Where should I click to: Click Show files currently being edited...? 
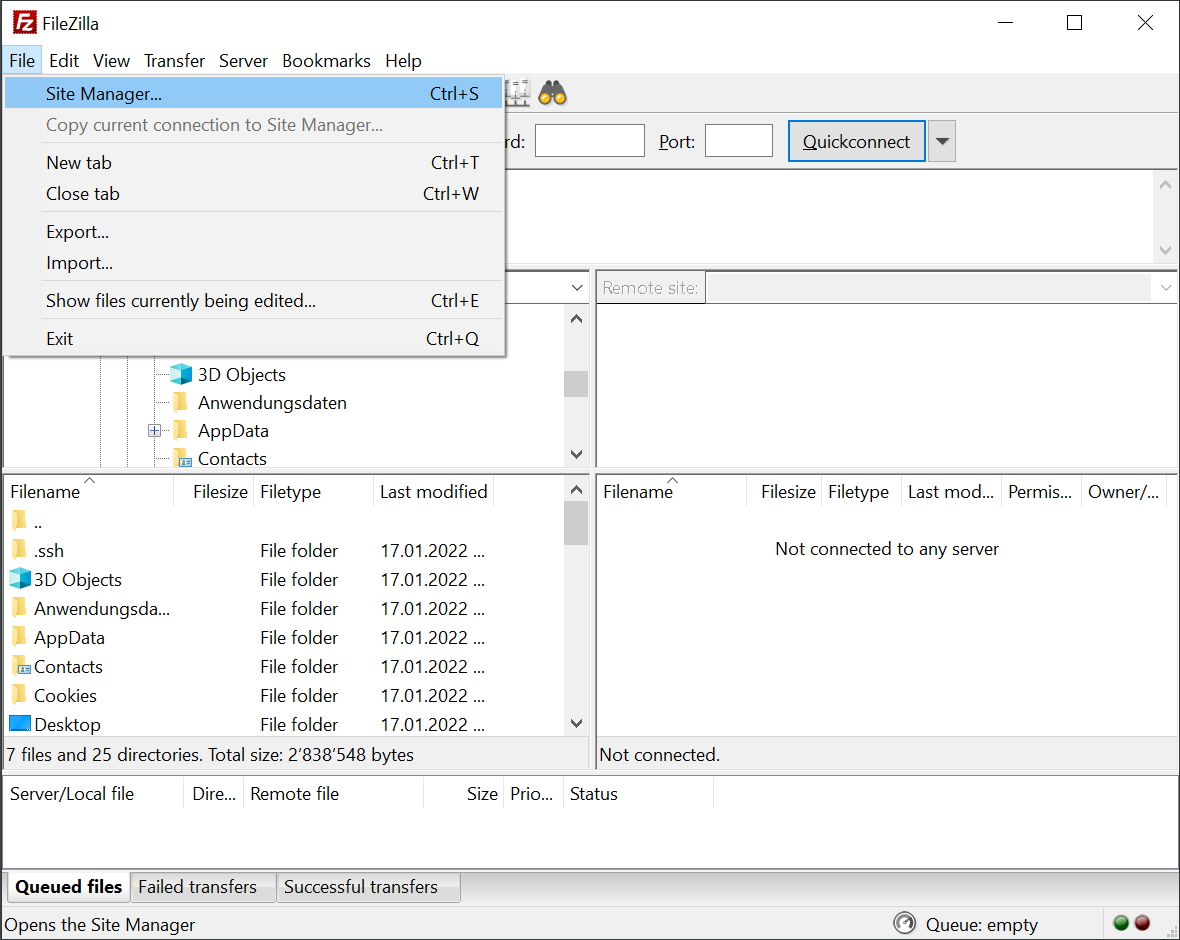coord(181,301)
